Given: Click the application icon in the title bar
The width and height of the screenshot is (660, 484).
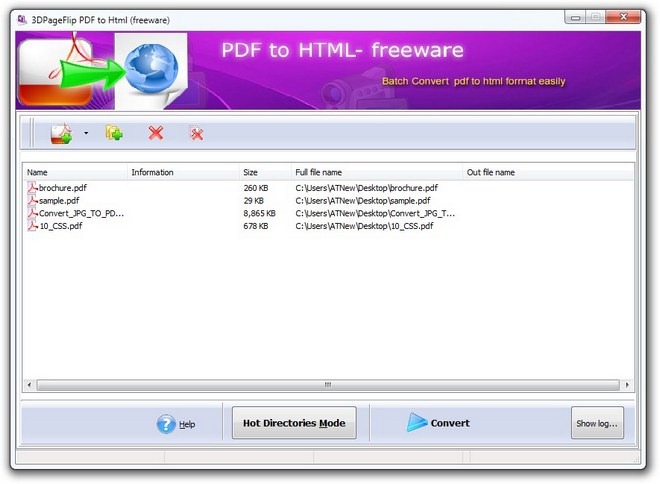Looking at the screenshot, I should tap(22, 19).
